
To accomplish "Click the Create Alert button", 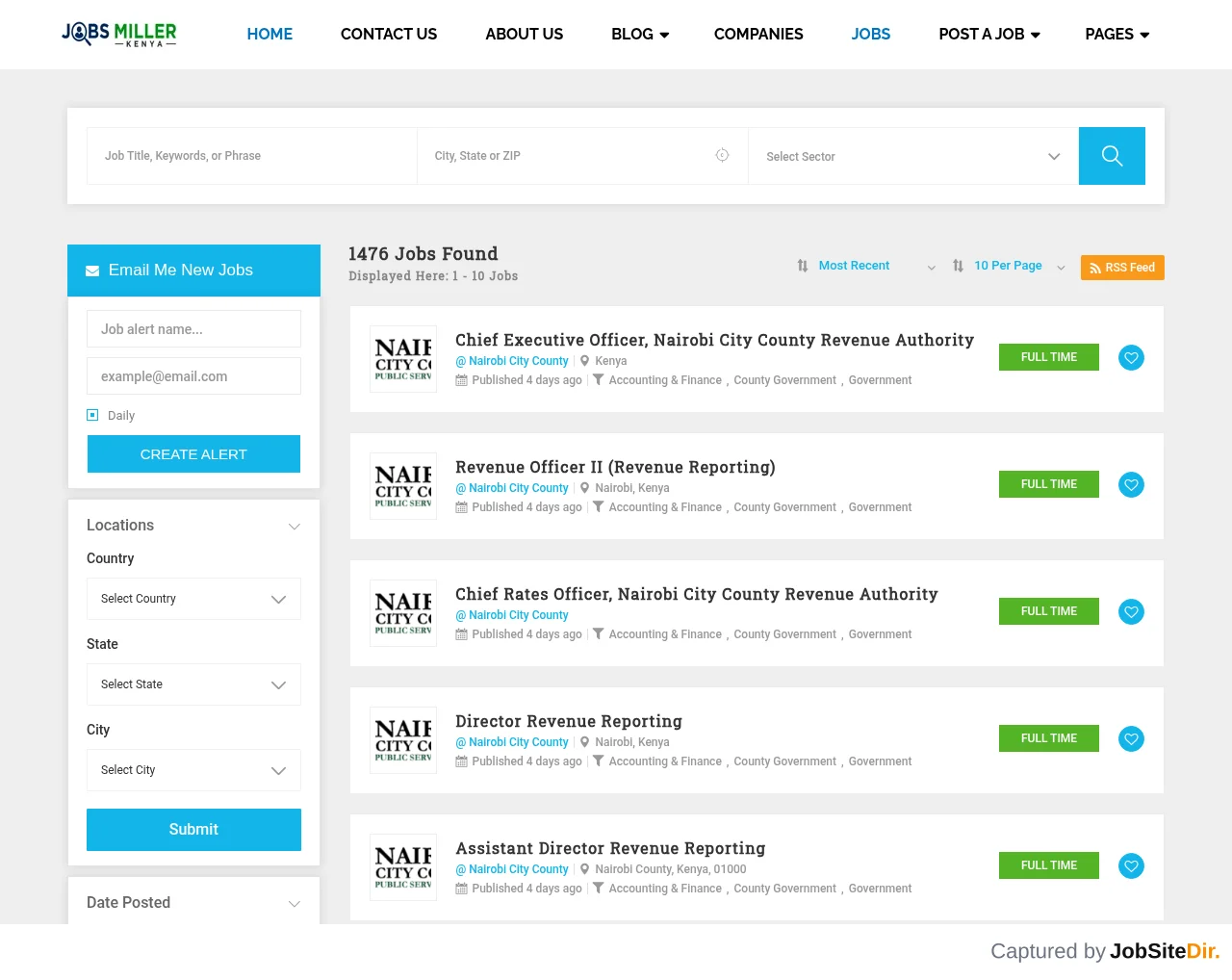I will (x=193, y=454).
